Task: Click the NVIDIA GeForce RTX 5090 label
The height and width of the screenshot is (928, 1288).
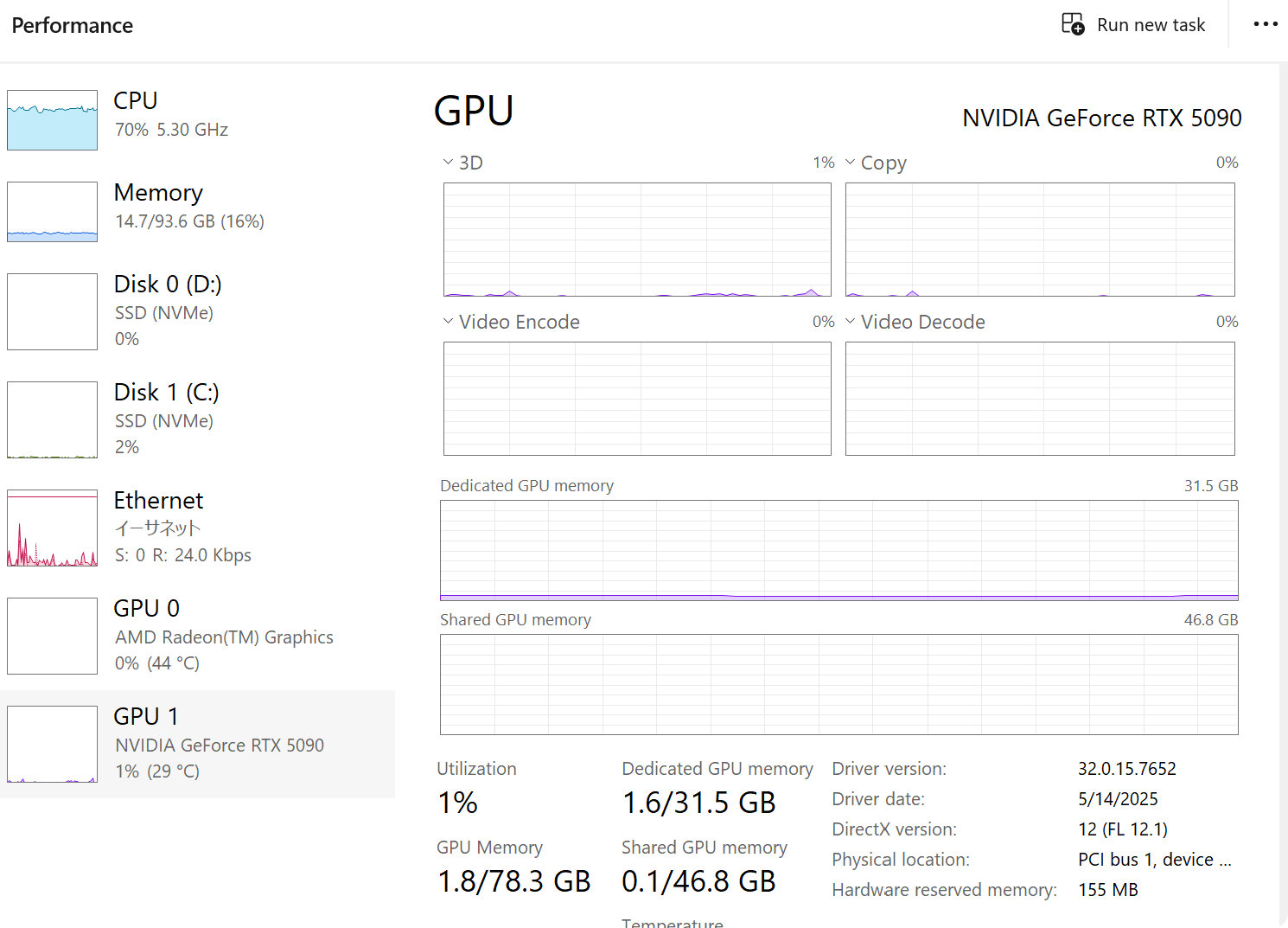Action: click(1102, 118)
